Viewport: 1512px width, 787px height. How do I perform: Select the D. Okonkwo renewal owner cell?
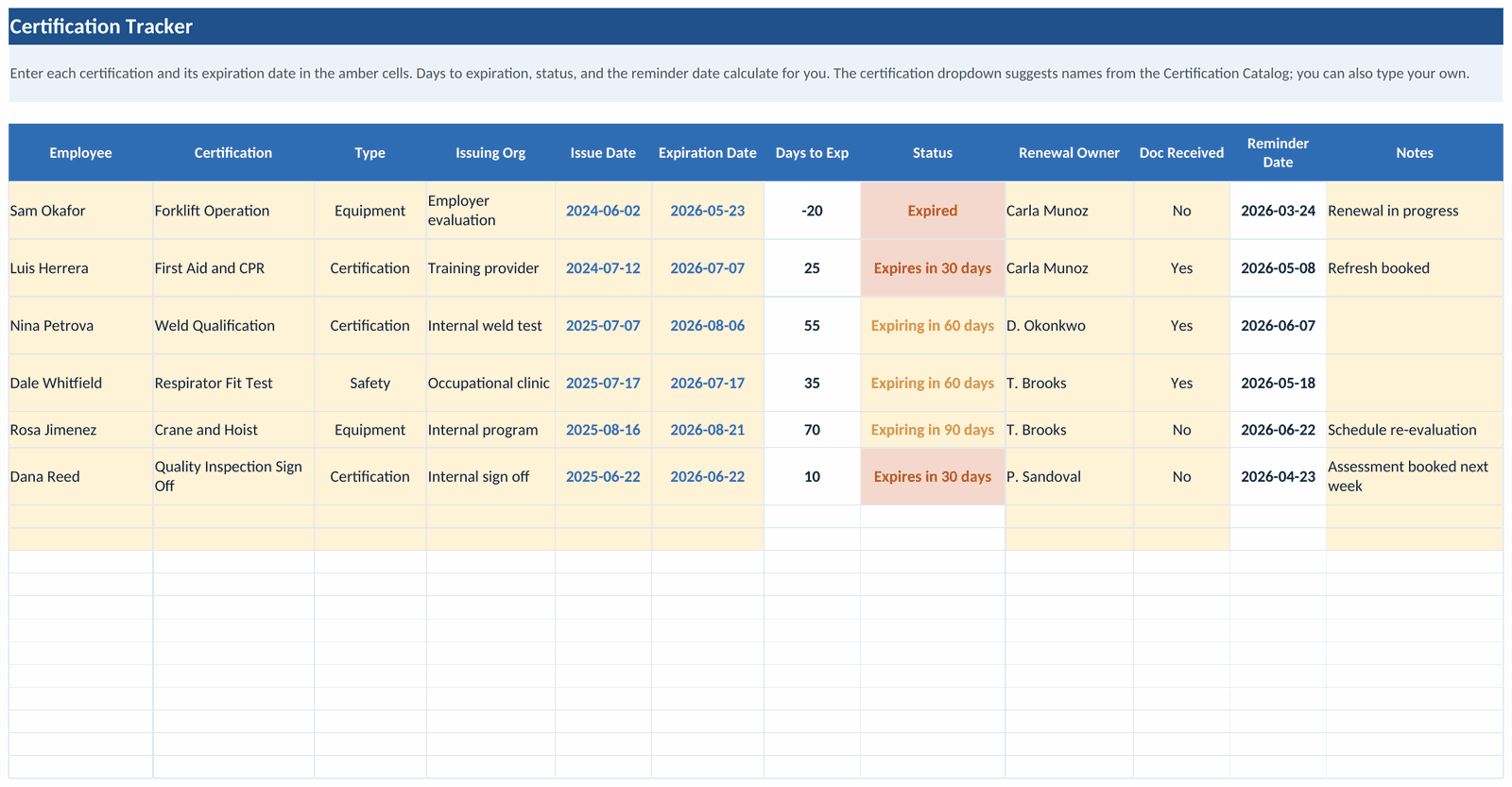pyautogui.click(x=1069, y=326)
